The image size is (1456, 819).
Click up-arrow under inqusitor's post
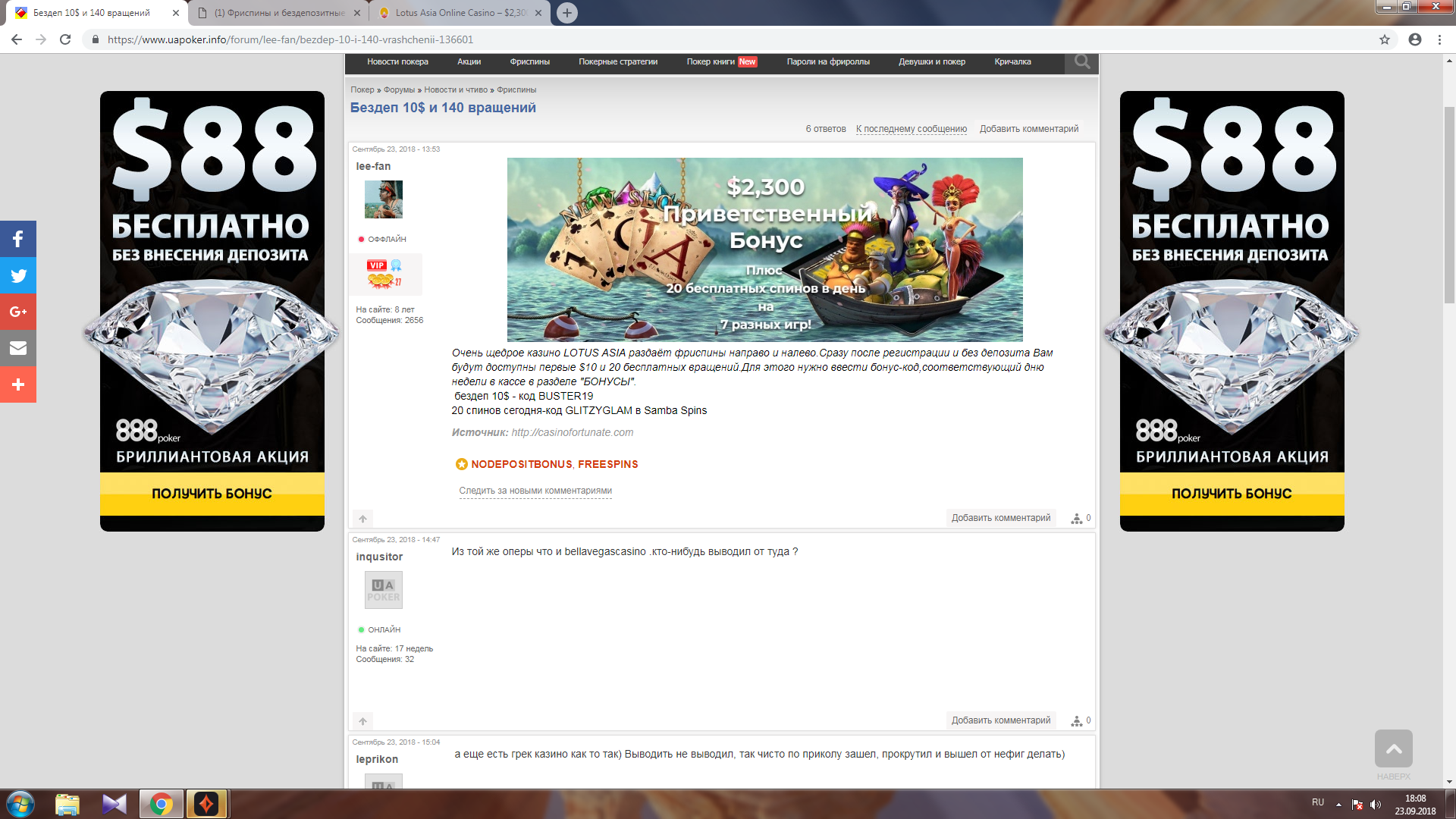pos(362,721)
